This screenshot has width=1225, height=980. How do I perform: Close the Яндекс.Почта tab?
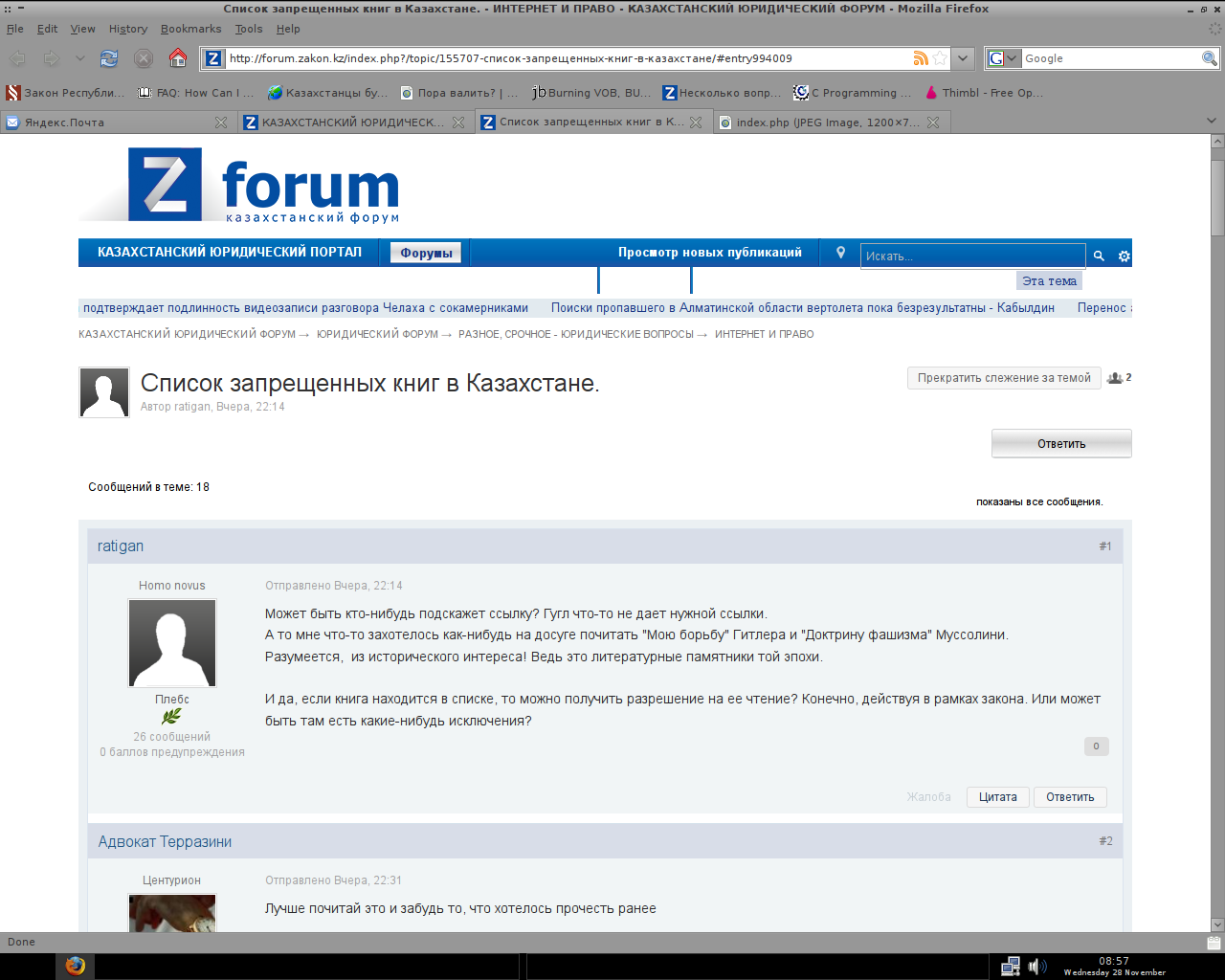(x=221, y=122)
